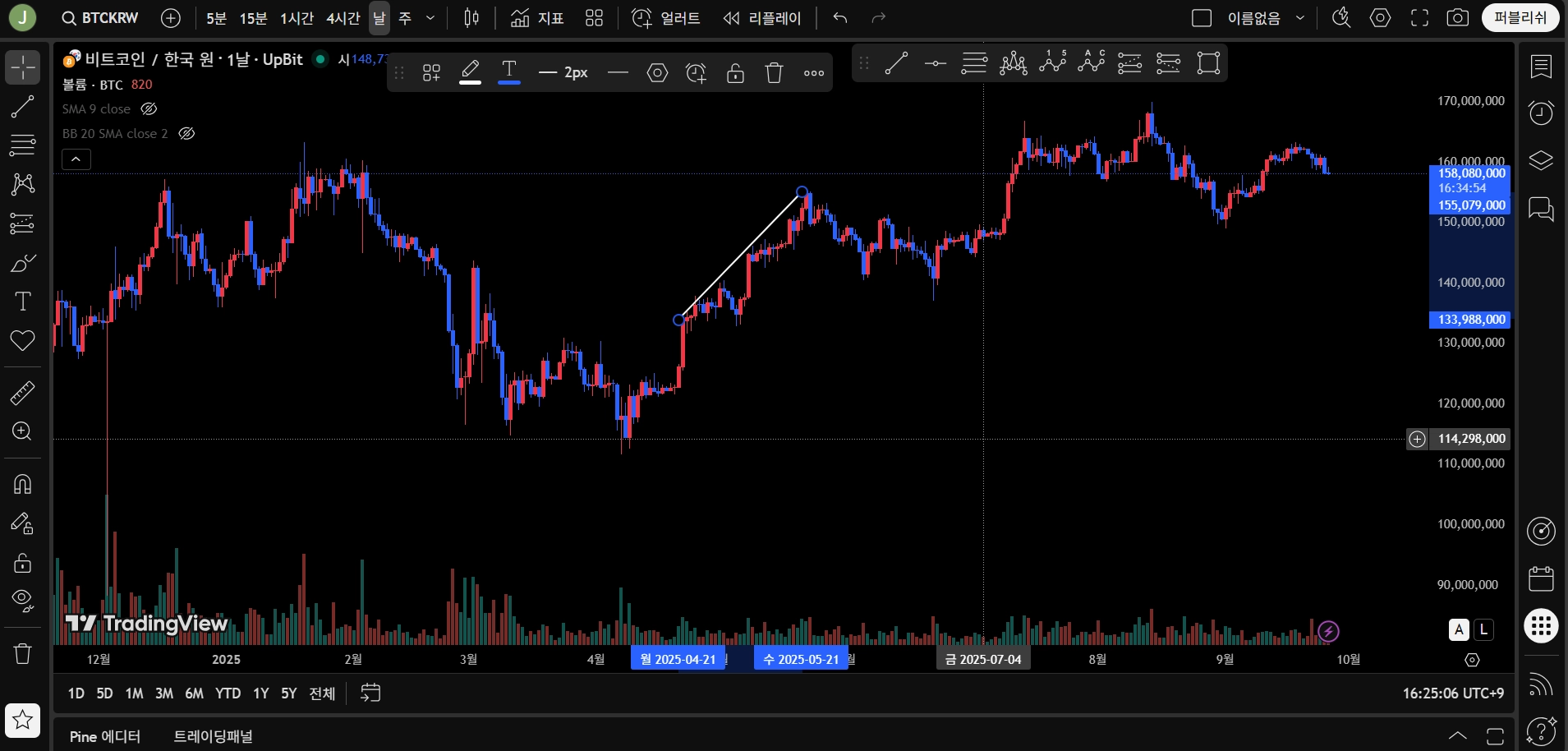Image resolution: width=1568 pixels, height=751 pixels.
Task: Open the Pine 에디터 tab
Action: pos(105,736)
